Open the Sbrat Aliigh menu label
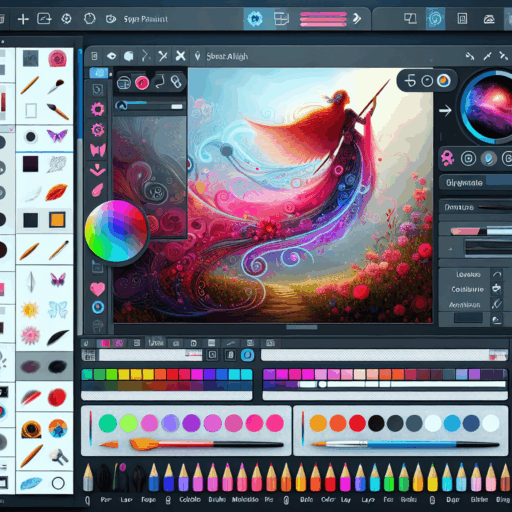This screenshot has height=512, width=512. [227, 56]
